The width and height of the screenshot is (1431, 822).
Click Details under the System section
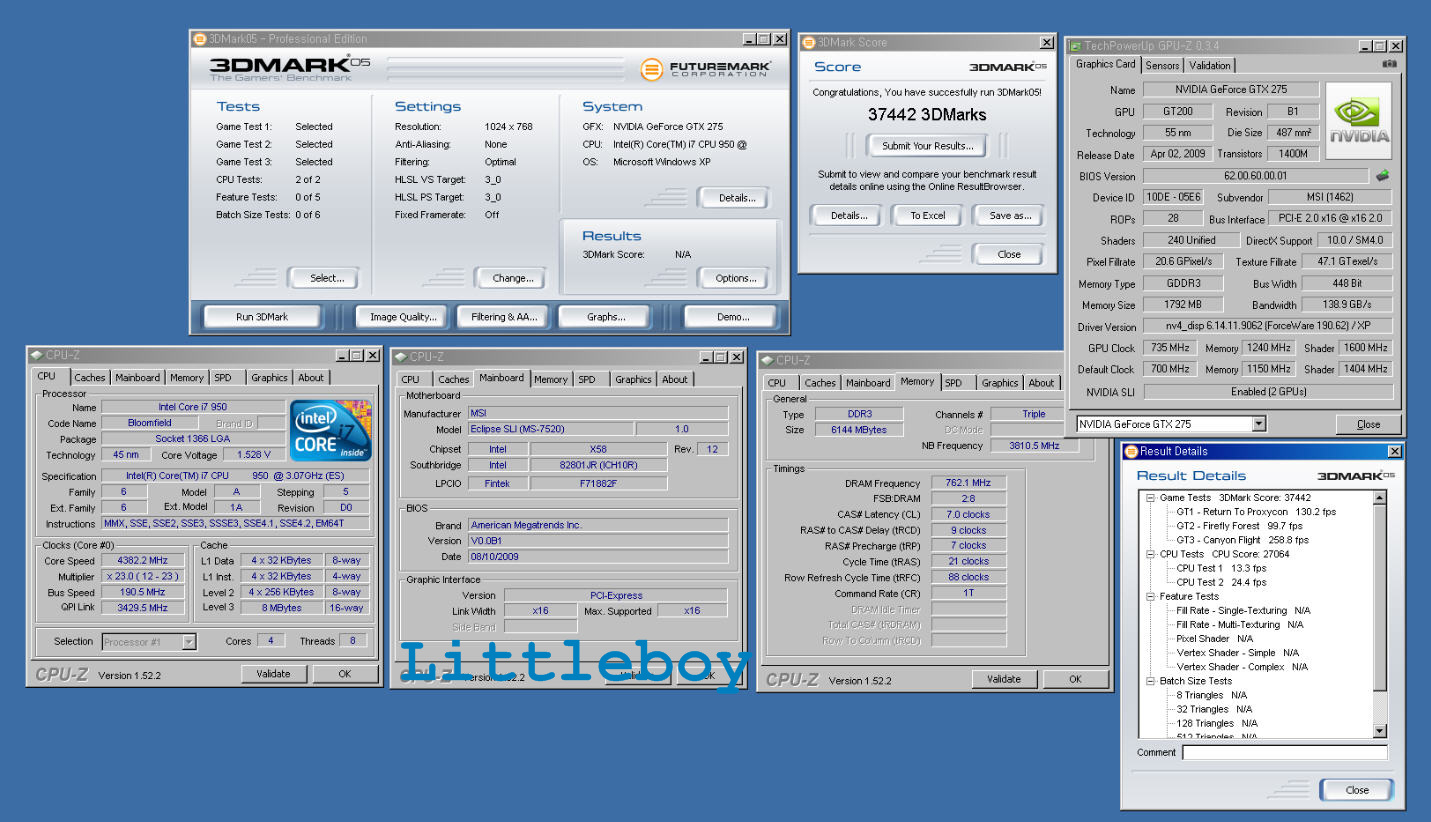(736, 198)
